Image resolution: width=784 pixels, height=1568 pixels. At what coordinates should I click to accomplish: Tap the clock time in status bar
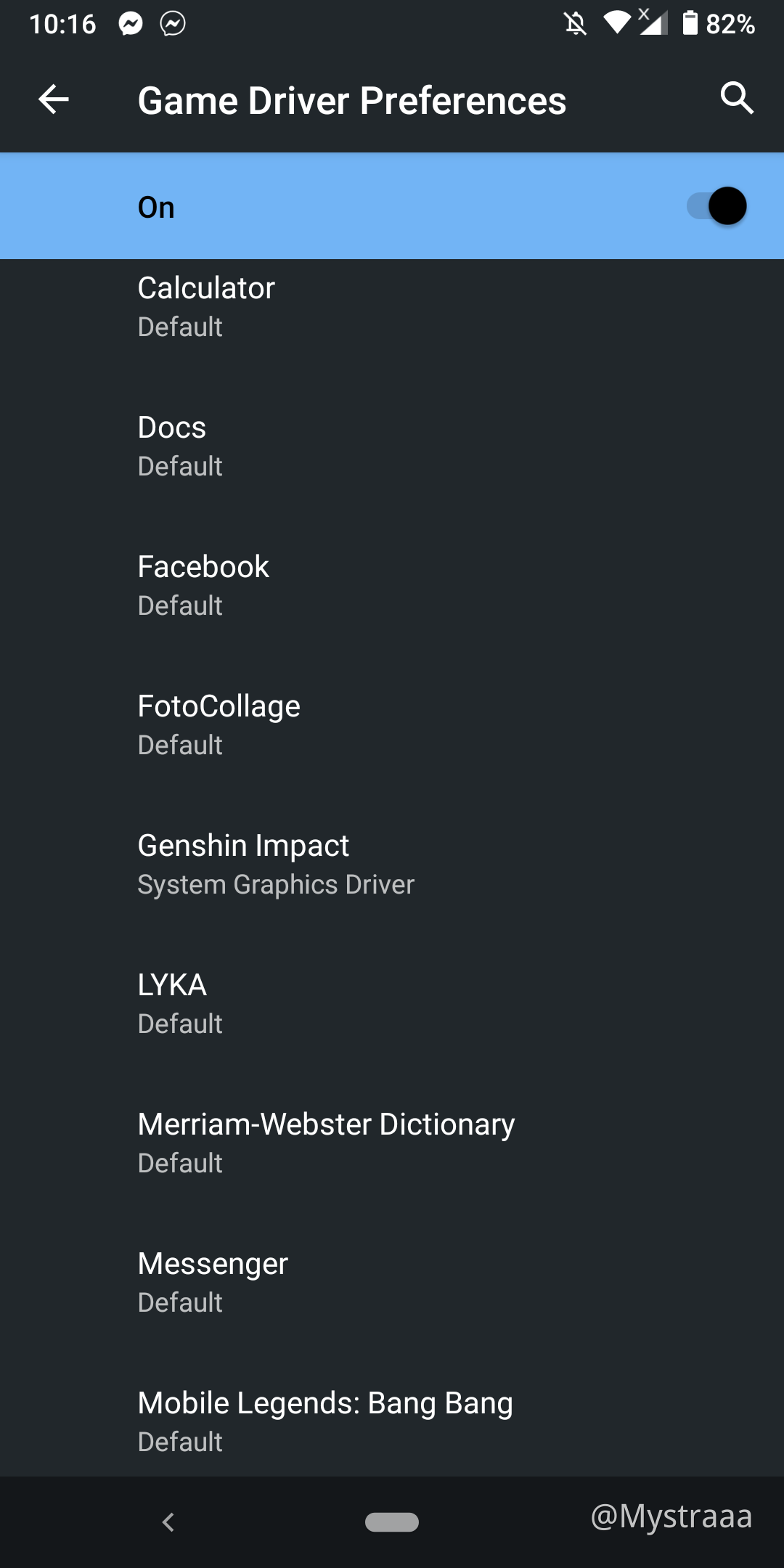(x=62, y=24)
